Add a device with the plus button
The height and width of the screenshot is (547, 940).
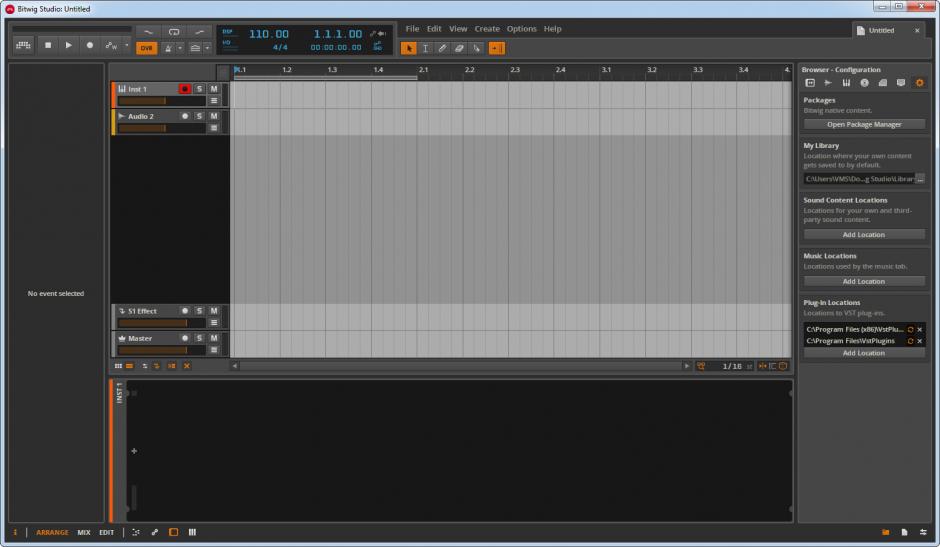(x=134, y=451)
